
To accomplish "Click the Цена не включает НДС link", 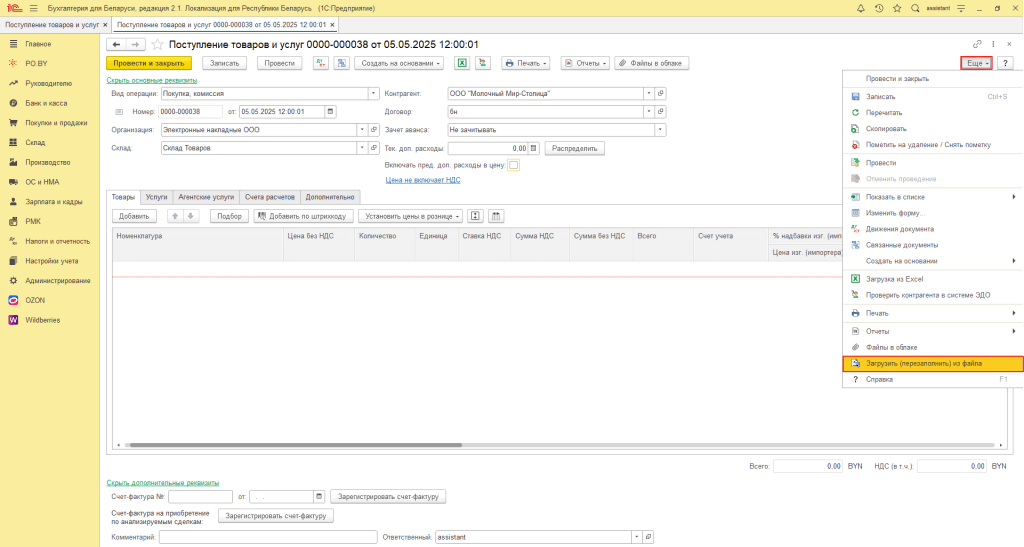I will (x=423, y=180).
